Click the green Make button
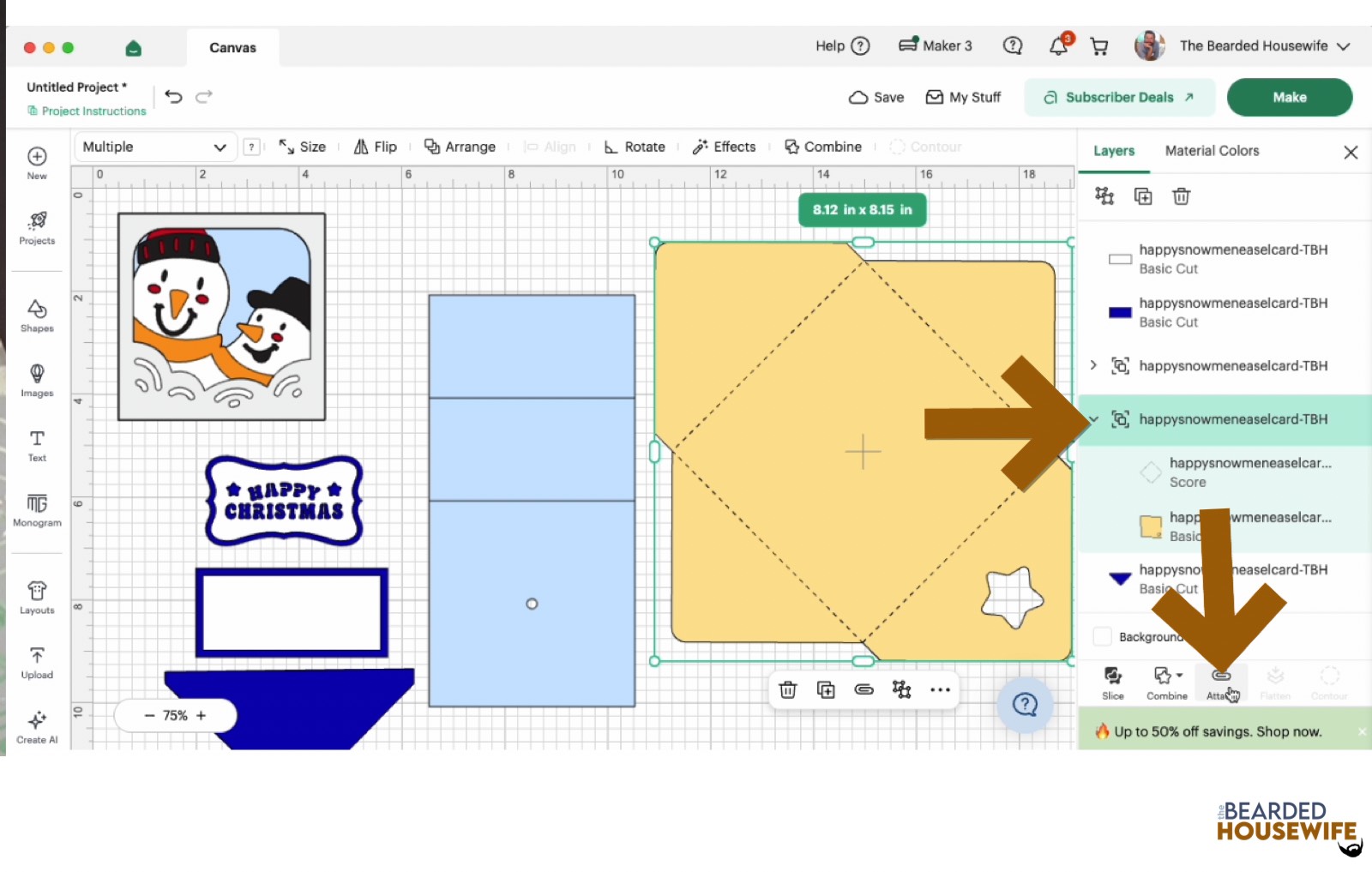 1290,97
